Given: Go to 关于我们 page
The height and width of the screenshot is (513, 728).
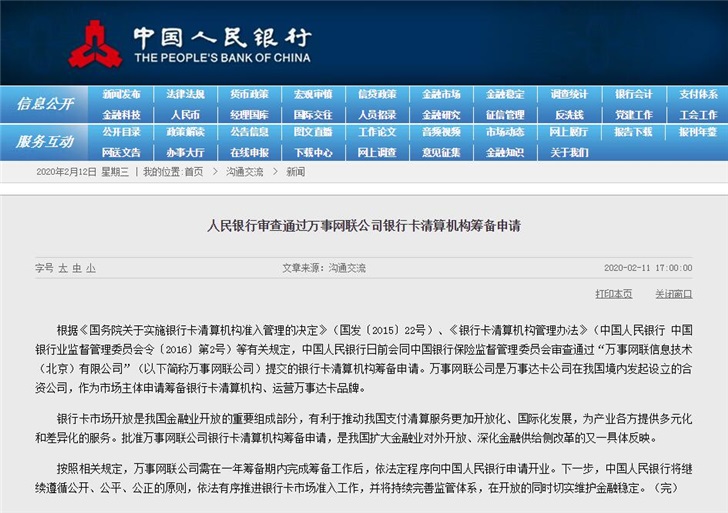Looking at the screenshot, I should pos(569,152).
